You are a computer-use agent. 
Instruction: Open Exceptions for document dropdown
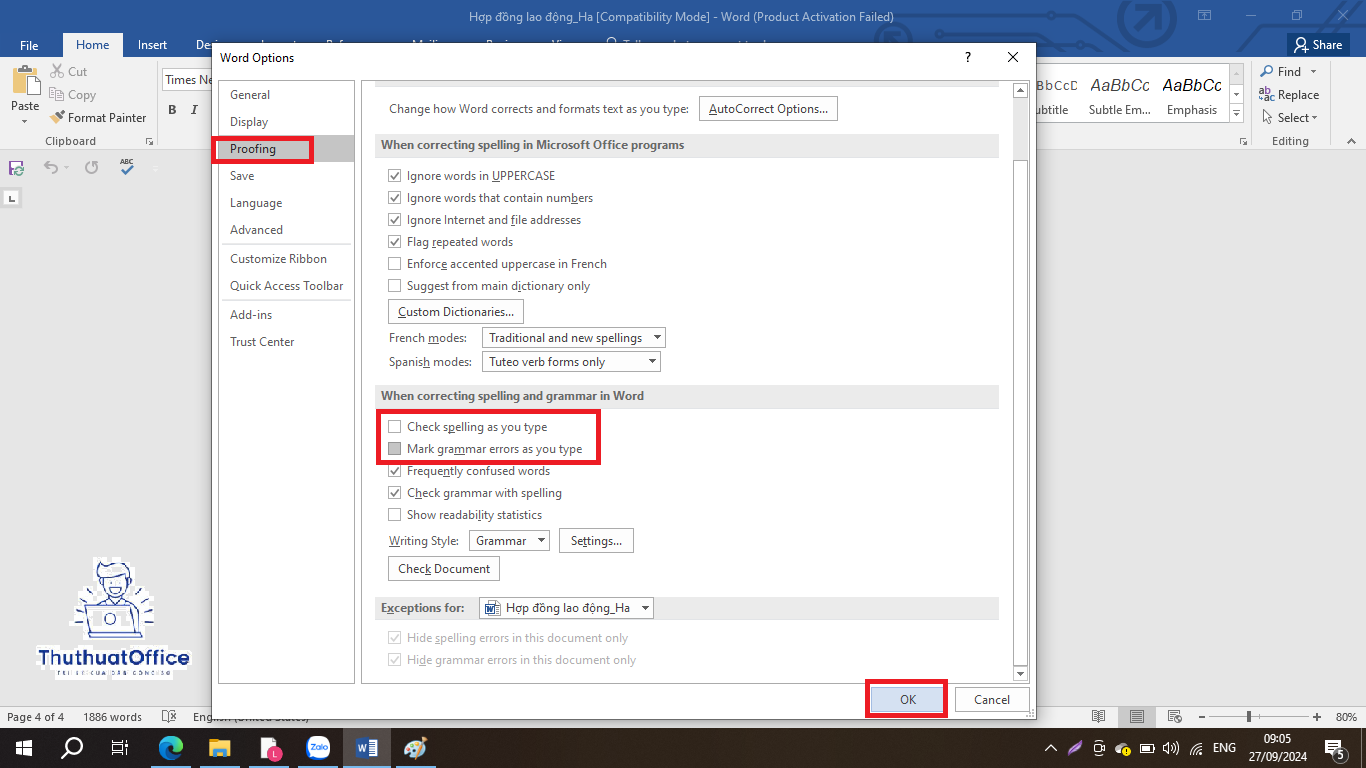(x=566, y=608)
